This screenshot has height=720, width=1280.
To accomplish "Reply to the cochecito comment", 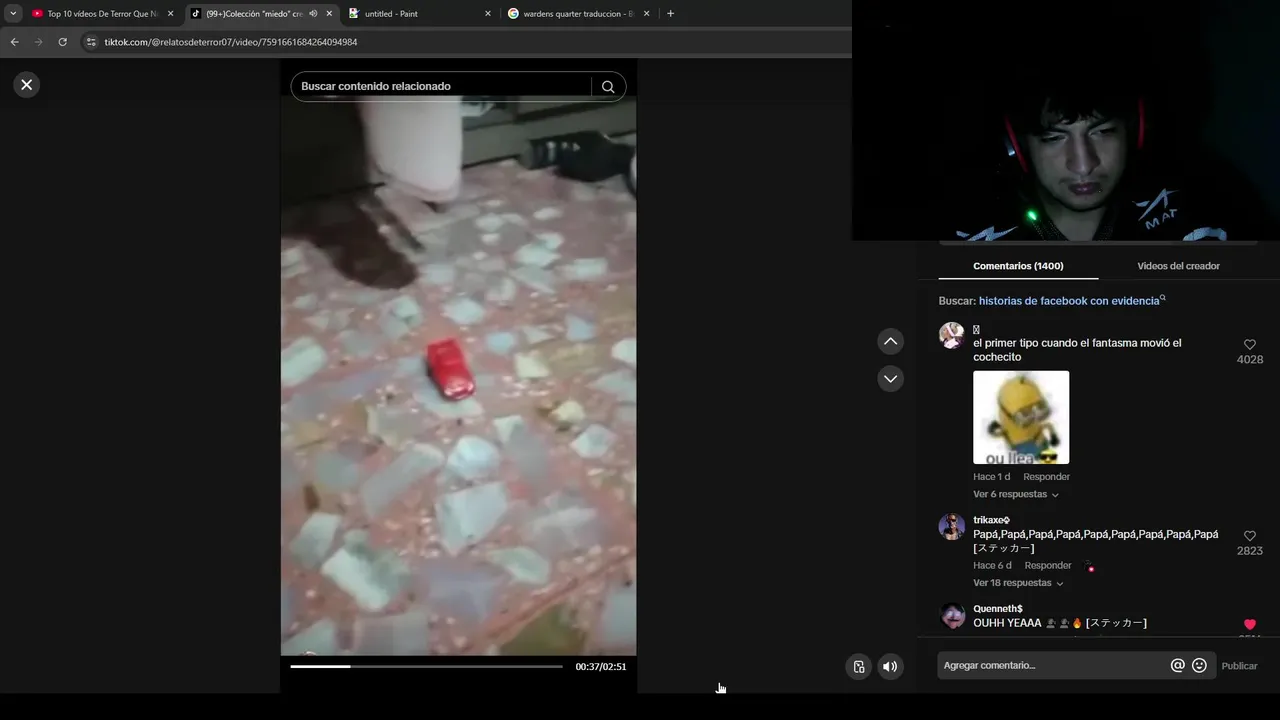I will pos(1046,477).
